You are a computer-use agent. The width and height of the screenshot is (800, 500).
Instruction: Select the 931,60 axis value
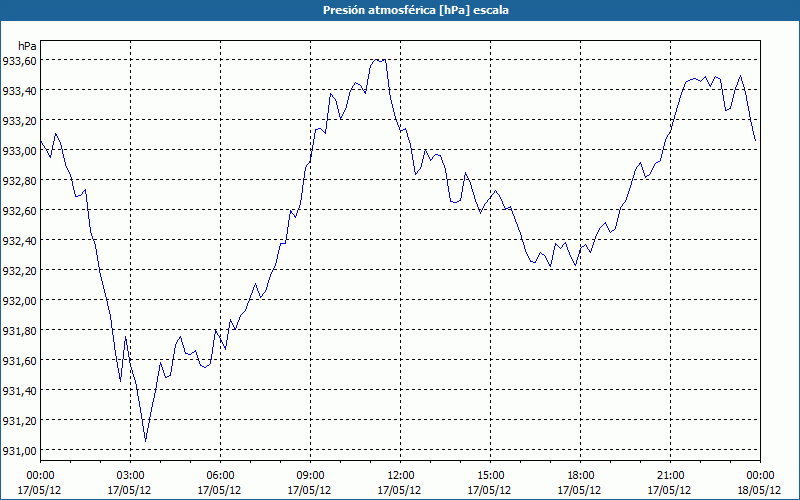pyautogui.click(x=19, y=361)
